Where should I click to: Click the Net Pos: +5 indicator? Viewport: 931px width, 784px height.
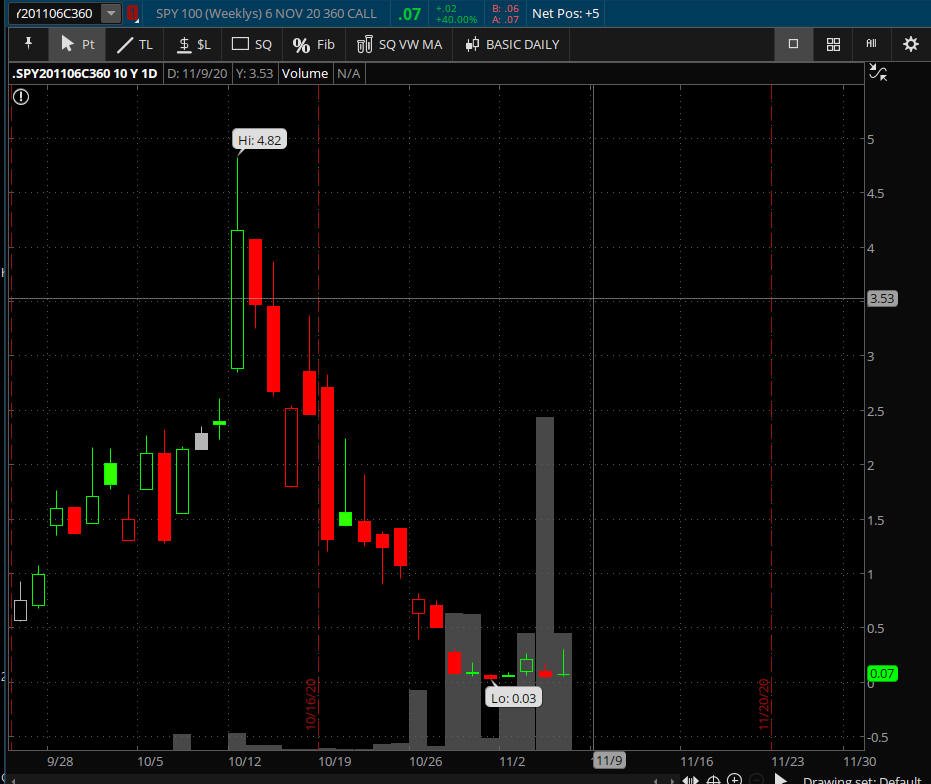[x=565, y=14]
